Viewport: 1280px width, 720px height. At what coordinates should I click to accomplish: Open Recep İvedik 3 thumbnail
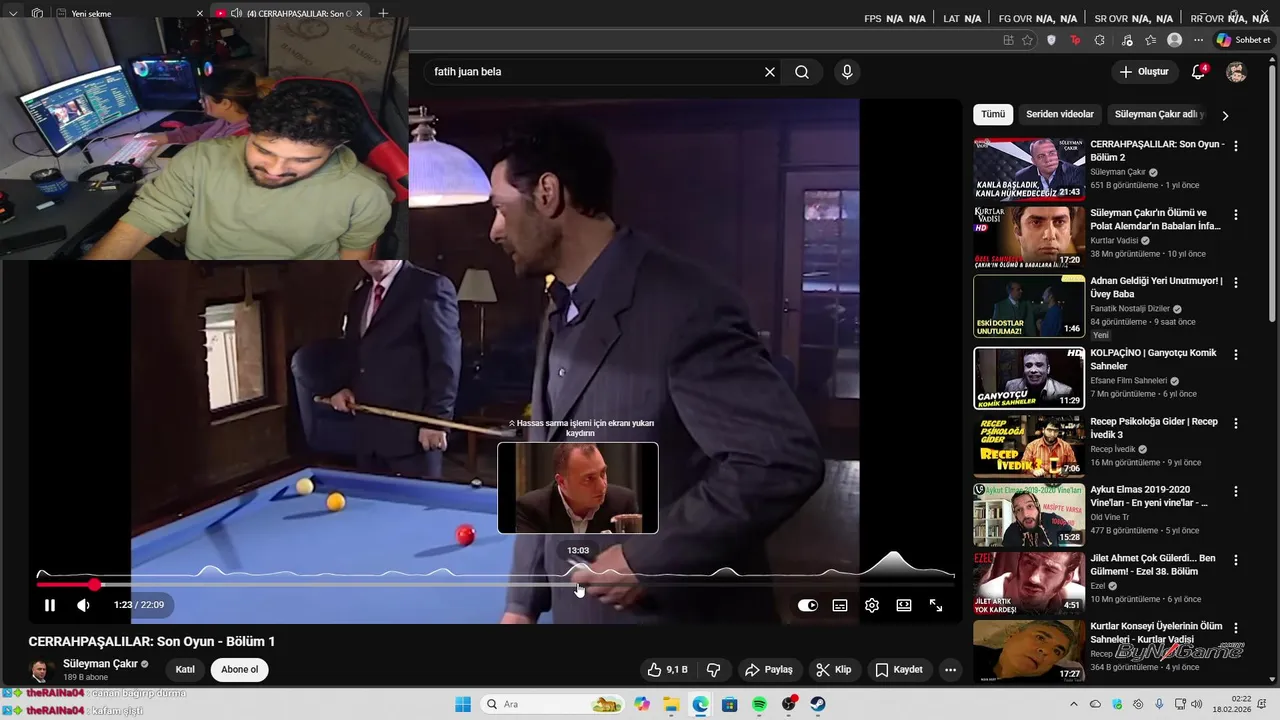[x=1029, y=446]
